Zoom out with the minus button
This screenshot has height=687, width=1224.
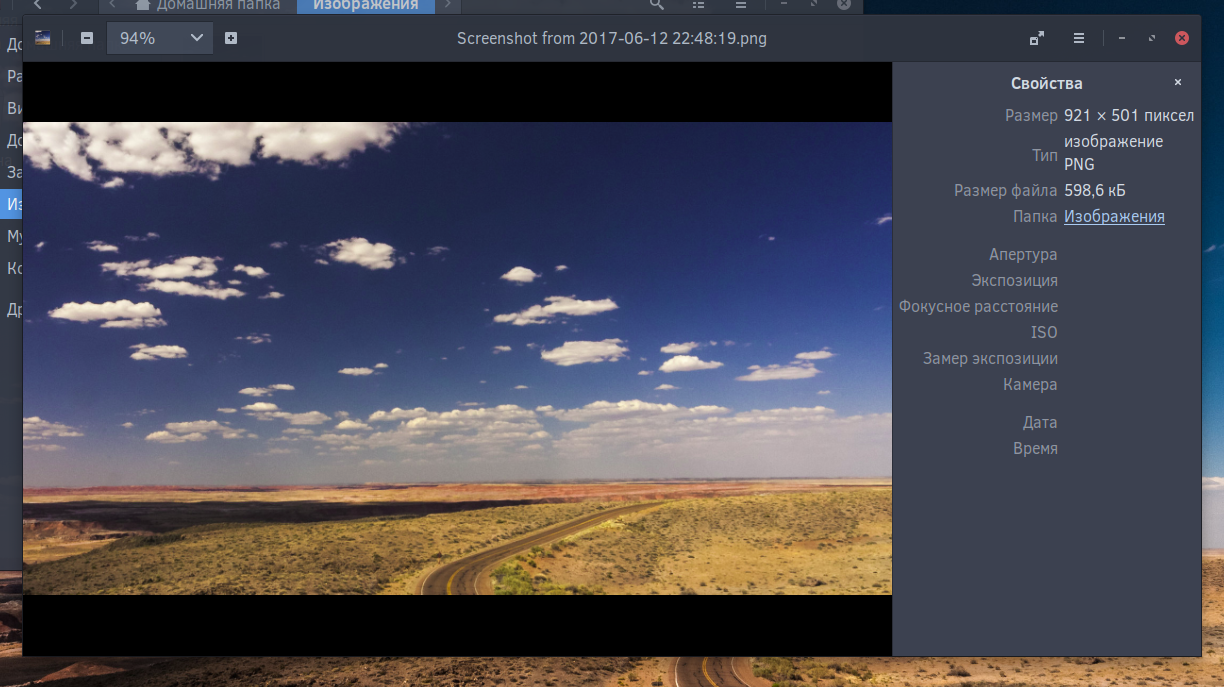pos(87,38)
